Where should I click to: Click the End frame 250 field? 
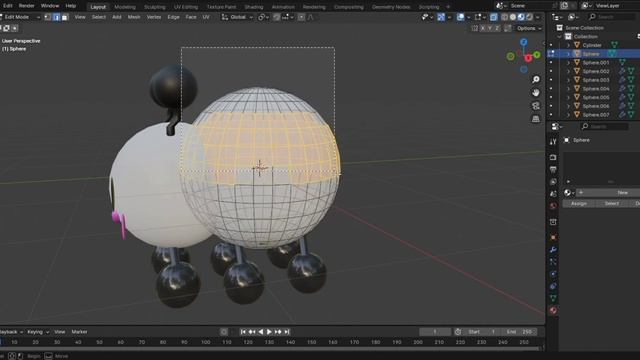pyautogui.click(x=519, y=332)
